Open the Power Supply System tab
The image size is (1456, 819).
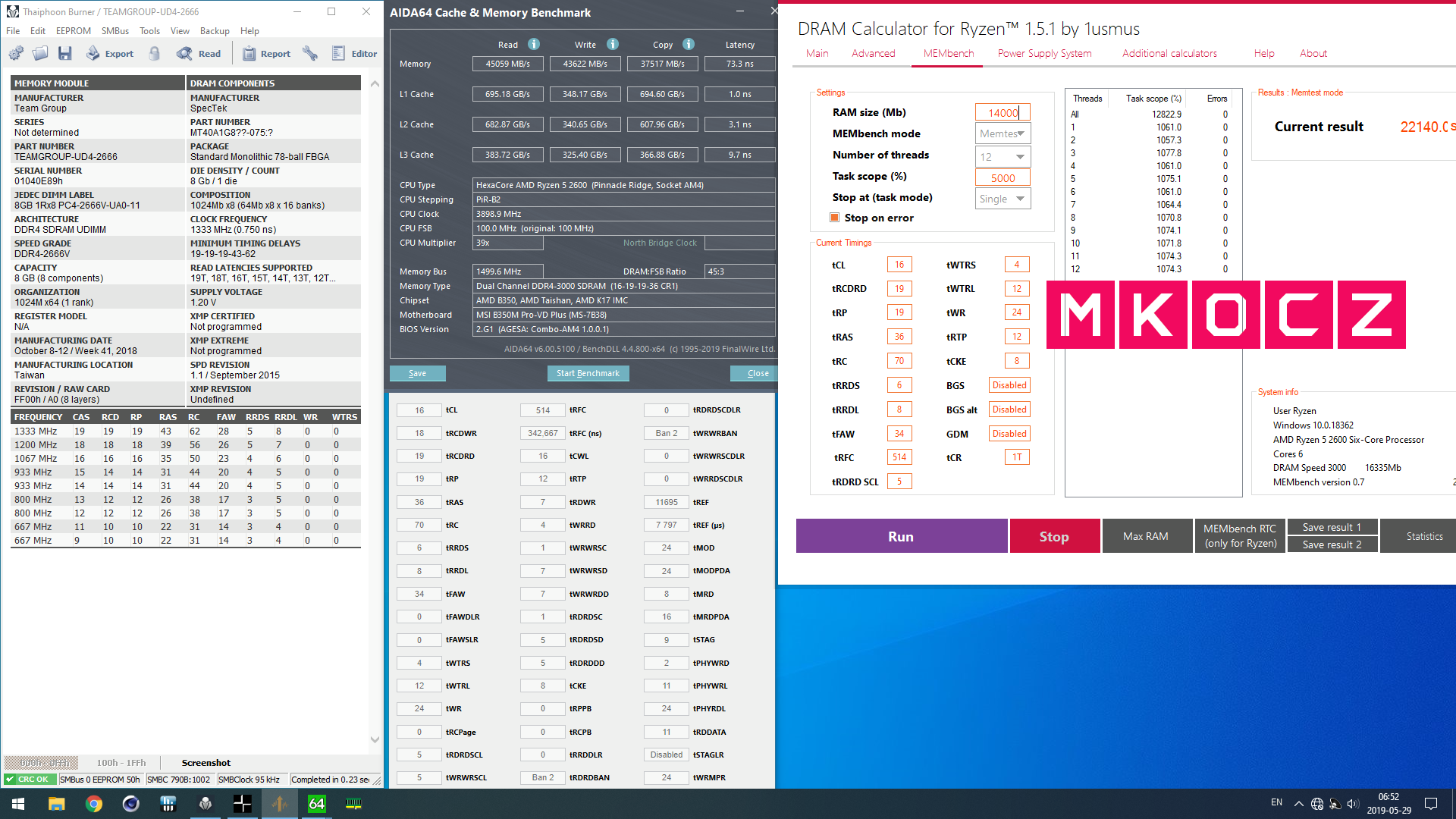click(1044, 53)
